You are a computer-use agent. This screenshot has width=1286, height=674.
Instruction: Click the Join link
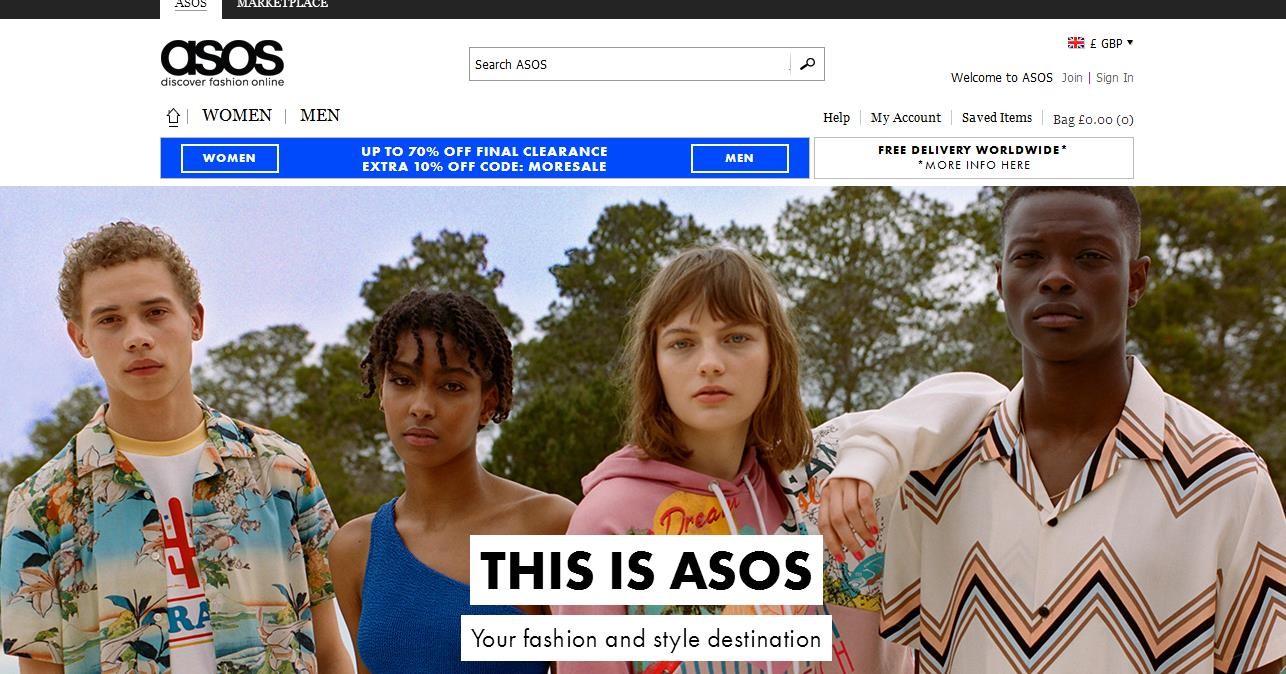[1072, 78]
